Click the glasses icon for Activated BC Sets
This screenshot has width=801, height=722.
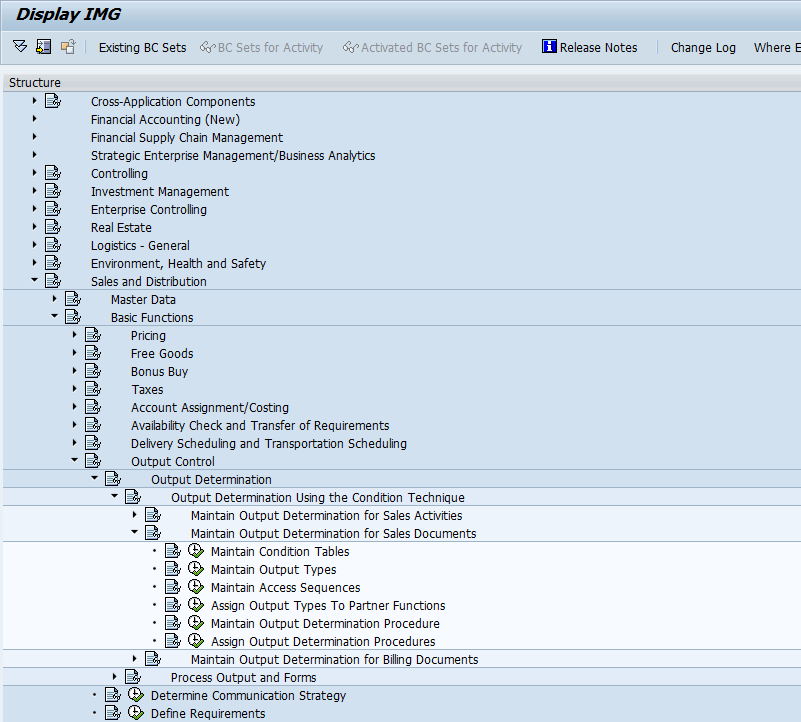(350, 47)
